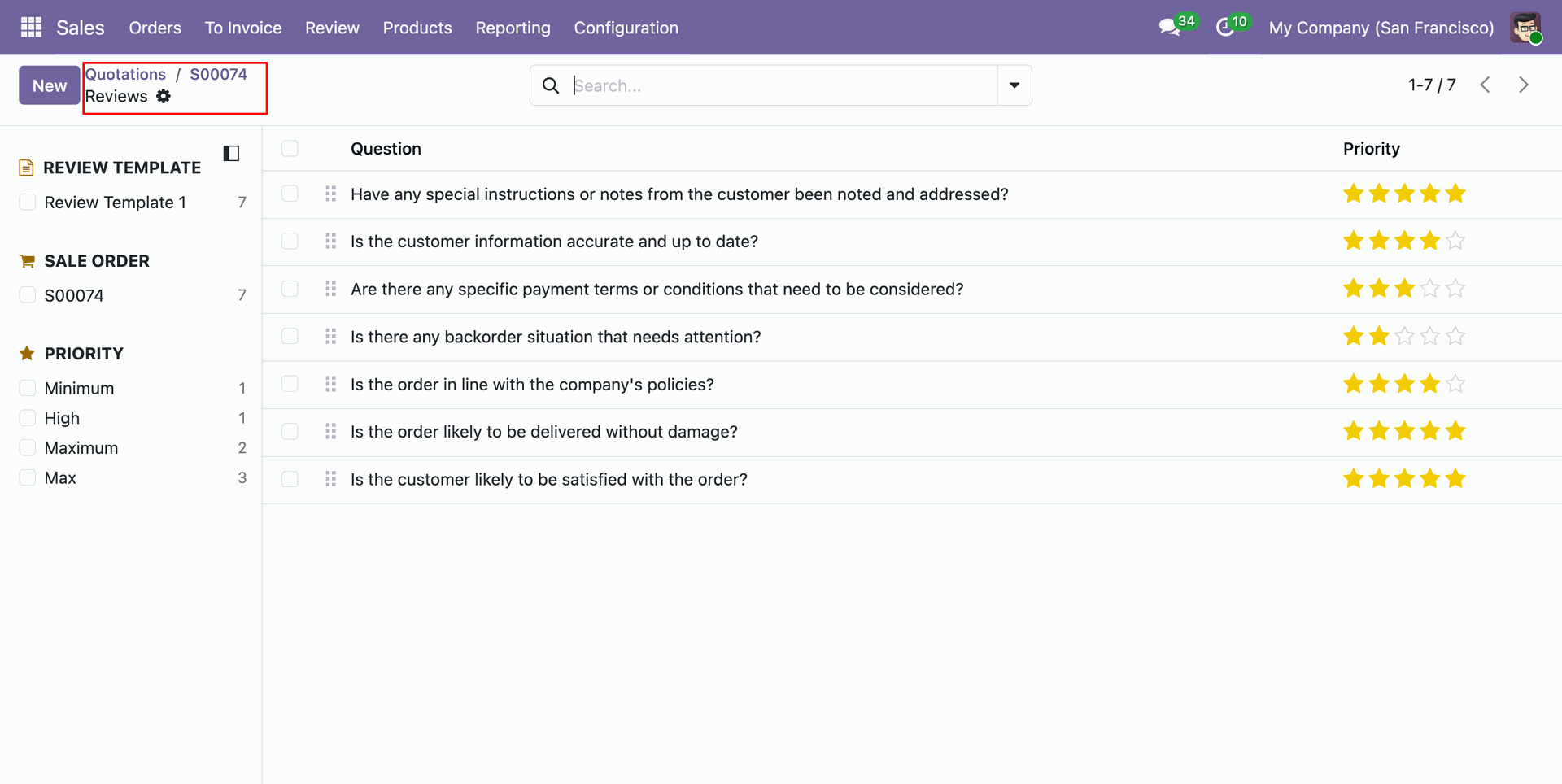1562x784 pixels.
Task: Select all rows with header checkbox
Action: point(290,148)
